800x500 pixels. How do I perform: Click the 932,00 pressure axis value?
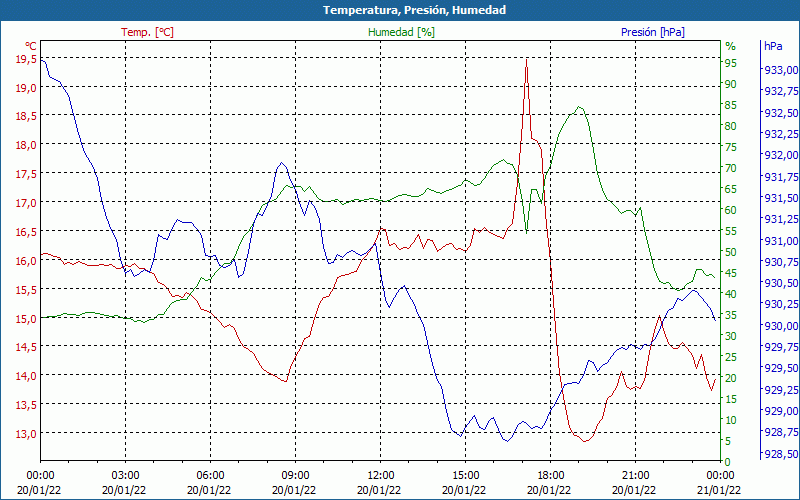coord(781,155)
